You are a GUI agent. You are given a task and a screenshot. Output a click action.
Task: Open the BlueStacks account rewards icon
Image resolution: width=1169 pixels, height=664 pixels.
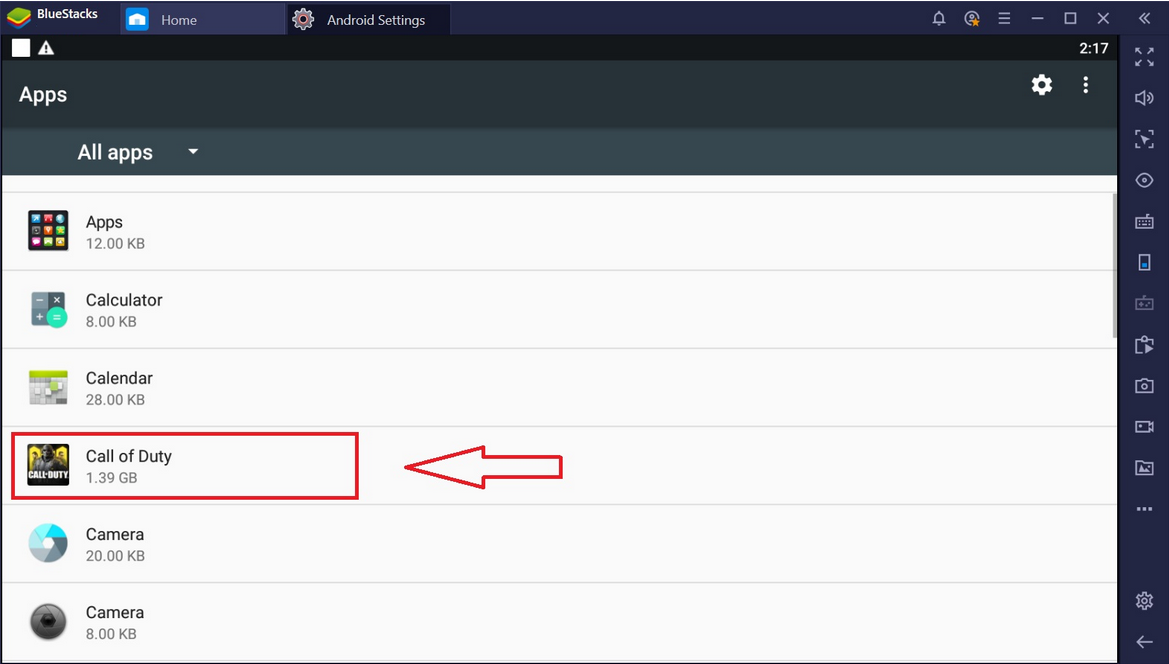(971, 19)
